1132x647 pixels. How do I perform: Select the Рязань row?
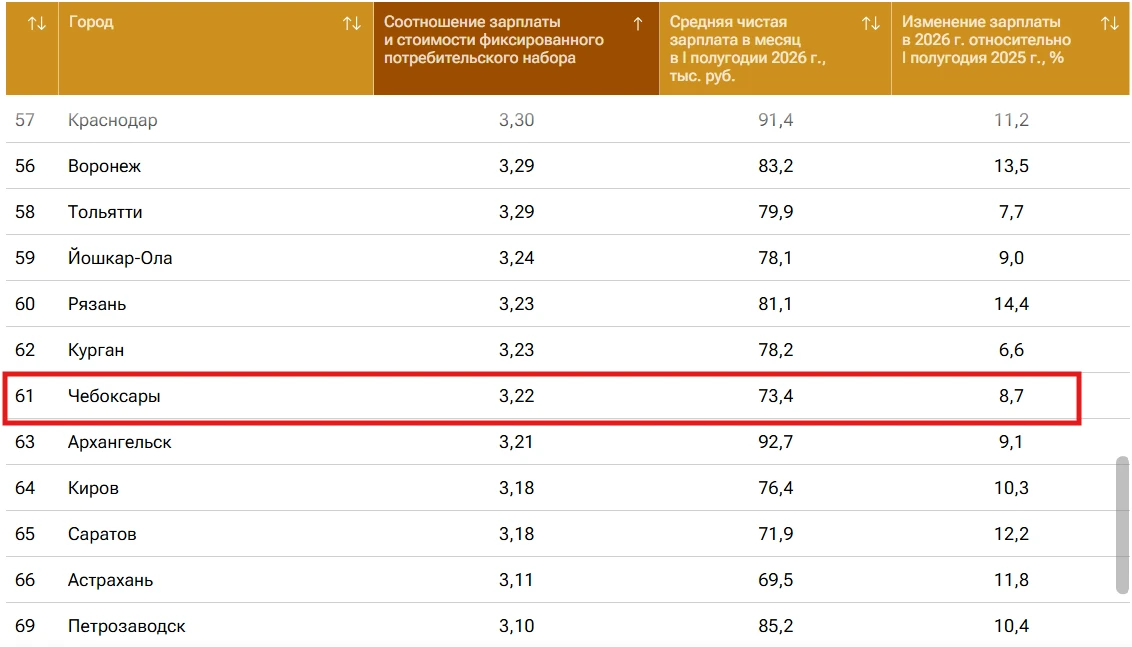[567, 304]
